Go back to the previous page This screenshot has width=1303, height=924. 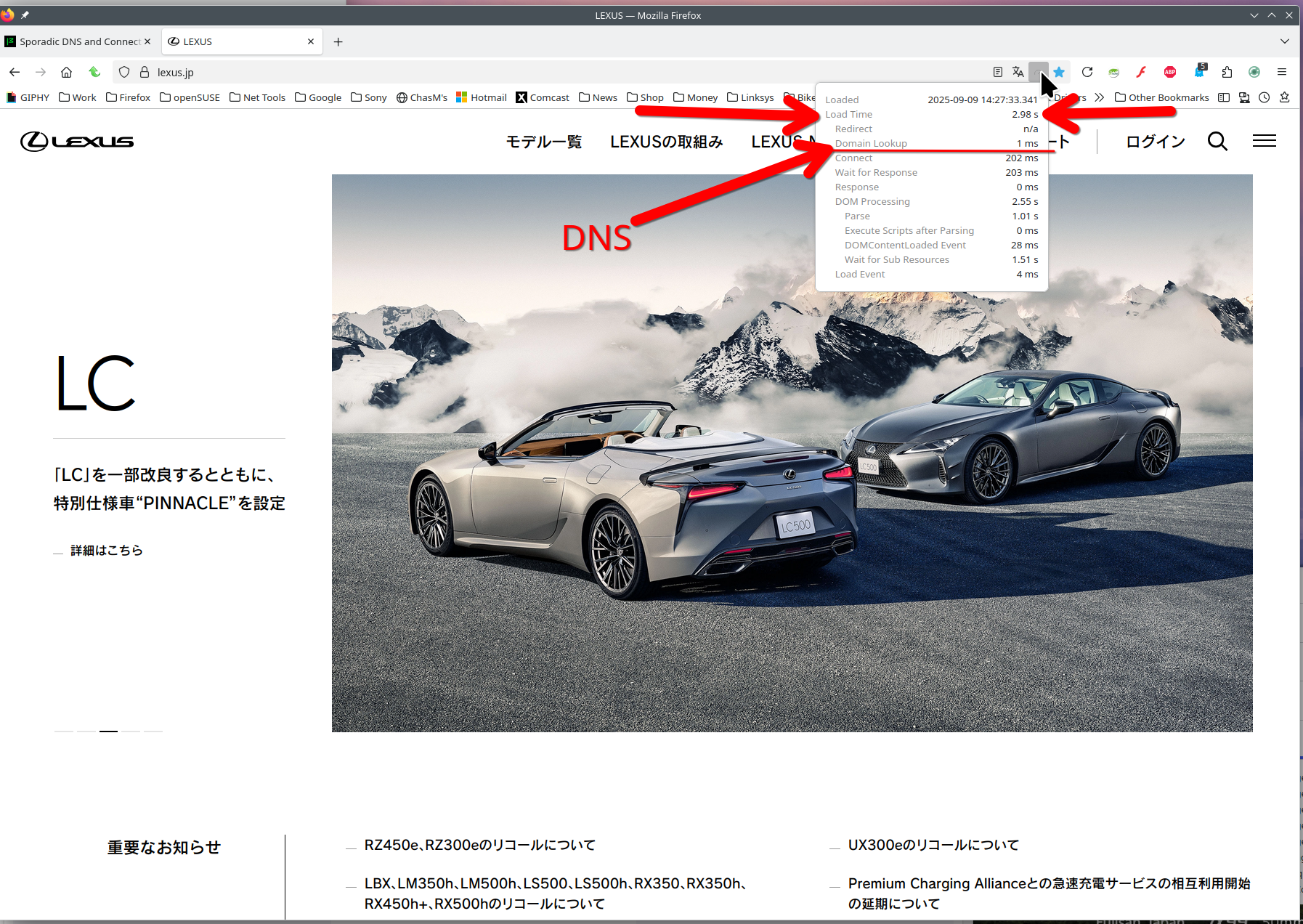[15, 72]
